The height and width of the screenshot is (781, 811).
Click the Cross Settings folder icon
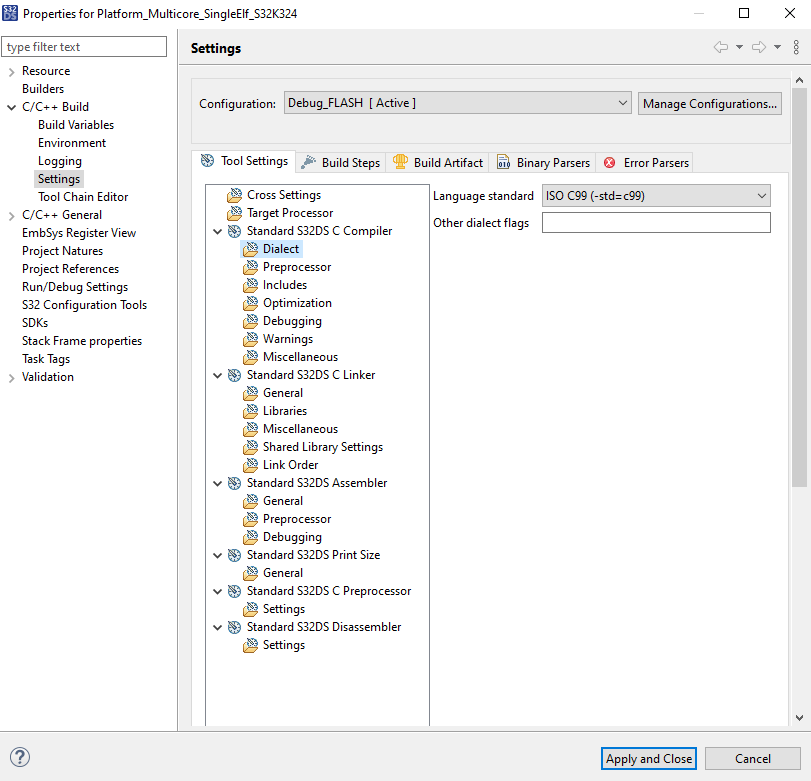pos(234,195)
